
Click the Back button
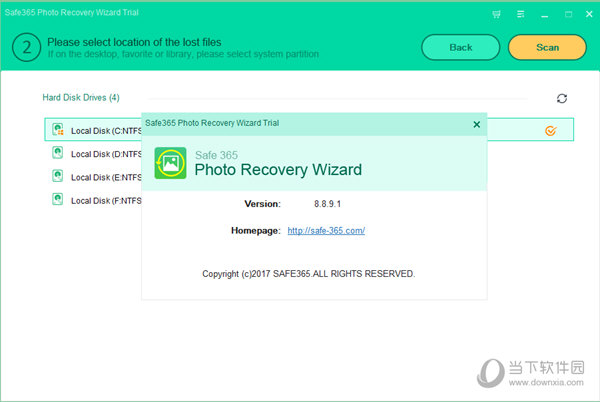point(461,47)
